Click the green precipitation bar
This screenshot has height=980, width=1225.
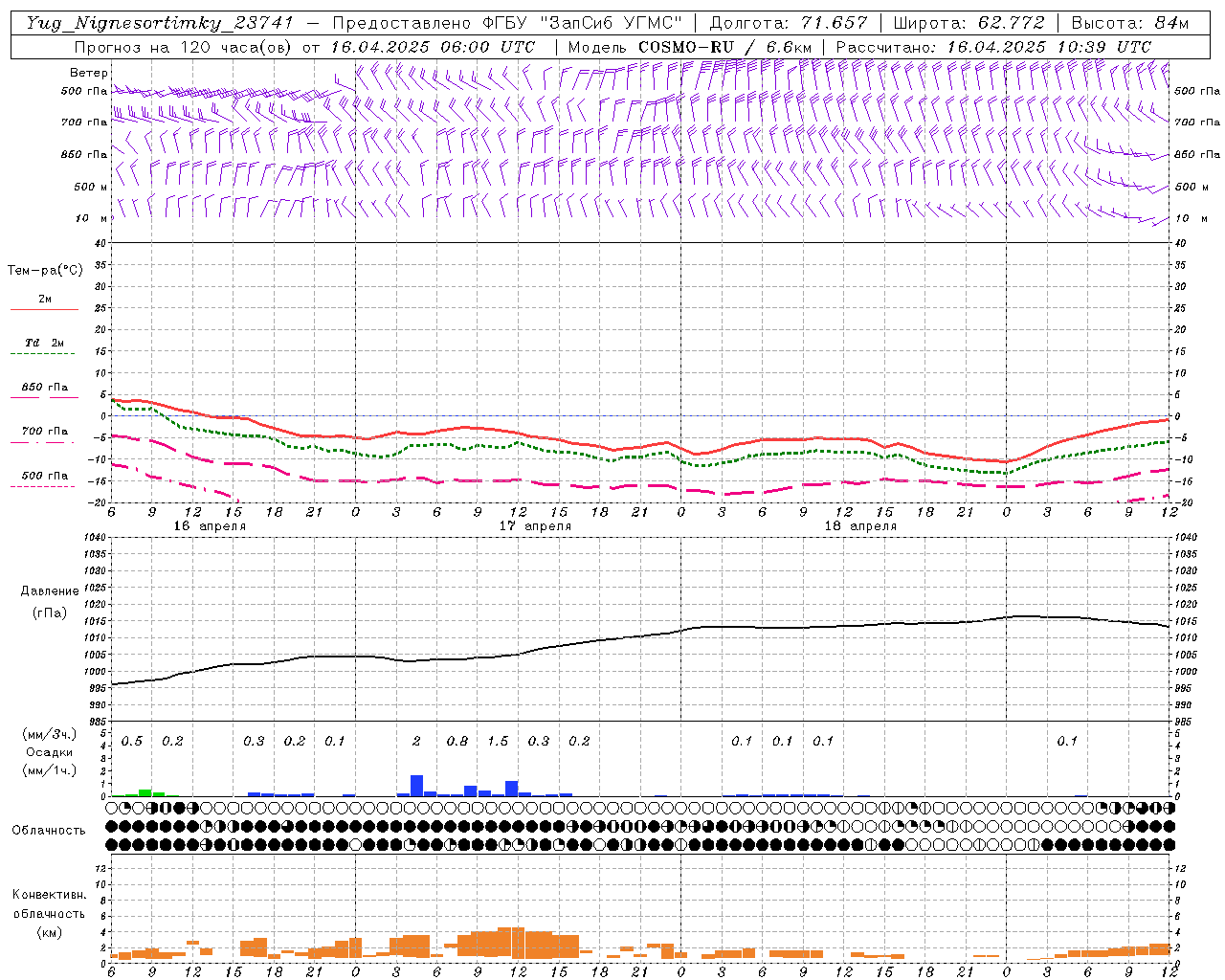click(145, 792)
